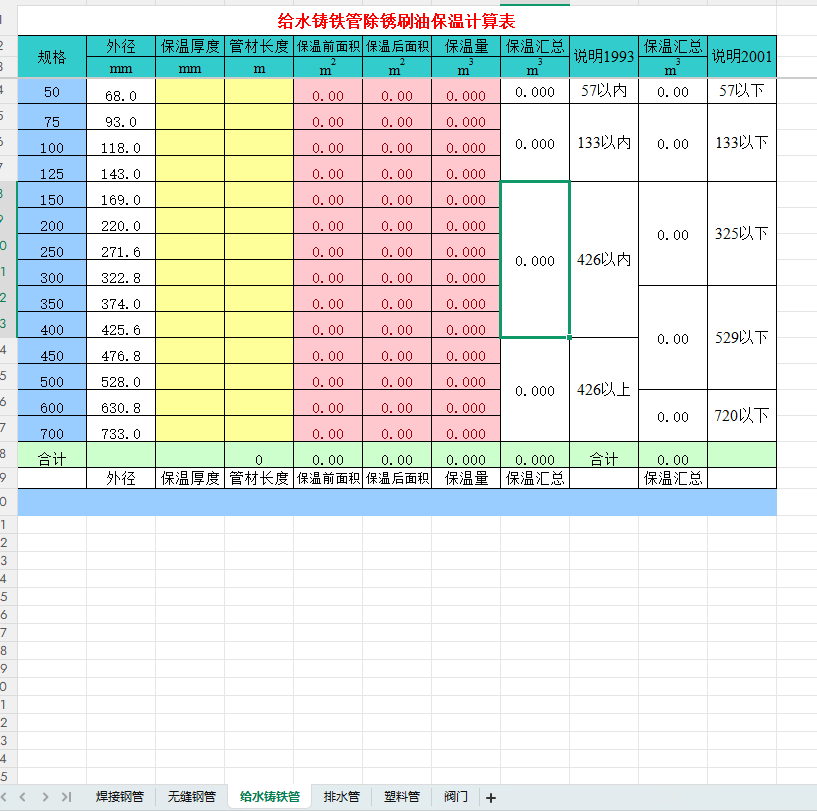This screenshot has height=811, width=817.
Task: Select the 外径 cell showing 68.0
Action: (121, 94)
